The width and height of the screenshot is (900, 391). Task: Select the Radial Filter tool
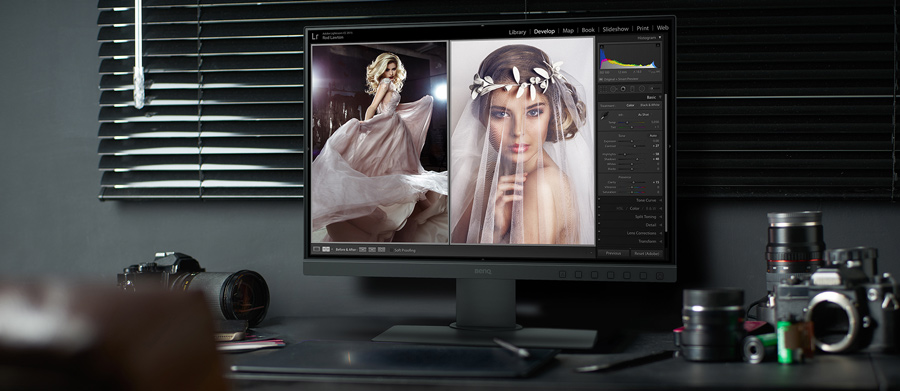click(x=642, y=88)
